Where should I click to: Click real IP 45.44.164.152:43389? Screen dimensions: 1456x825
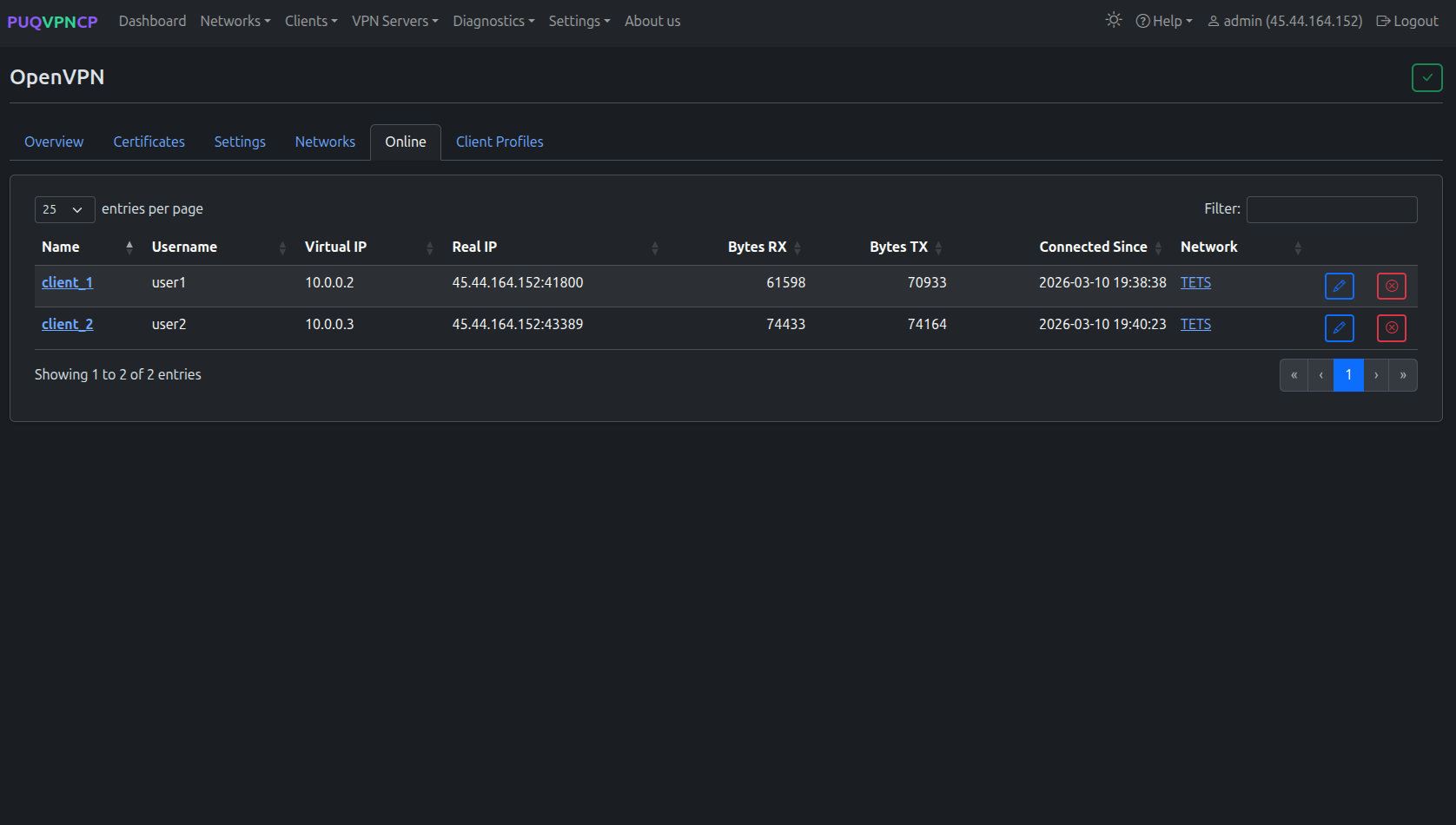tap(518, 324)
